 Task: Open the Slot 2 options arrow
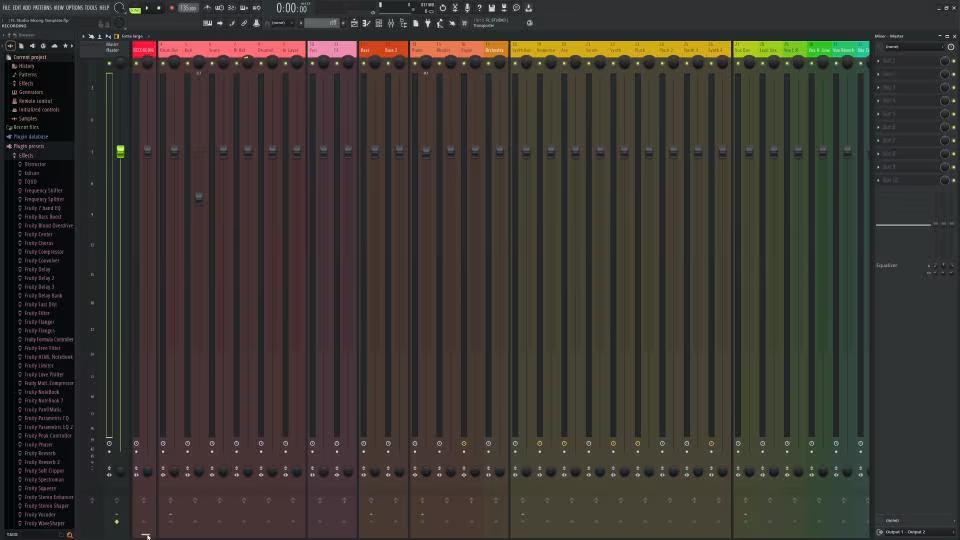tap(879, 74)
